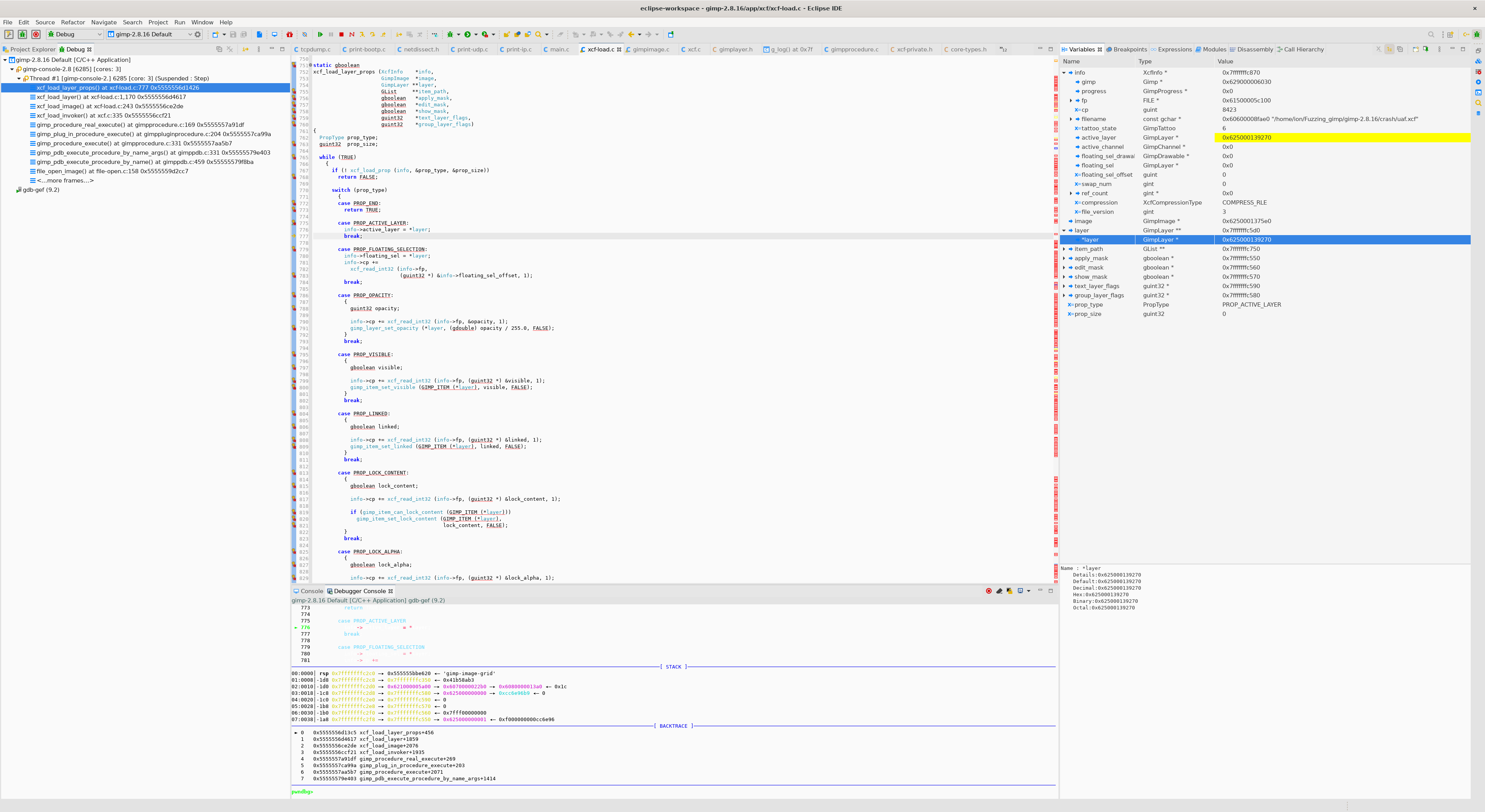Collapse the gimp-2.8.16 Default launch node

click(5, 60)
